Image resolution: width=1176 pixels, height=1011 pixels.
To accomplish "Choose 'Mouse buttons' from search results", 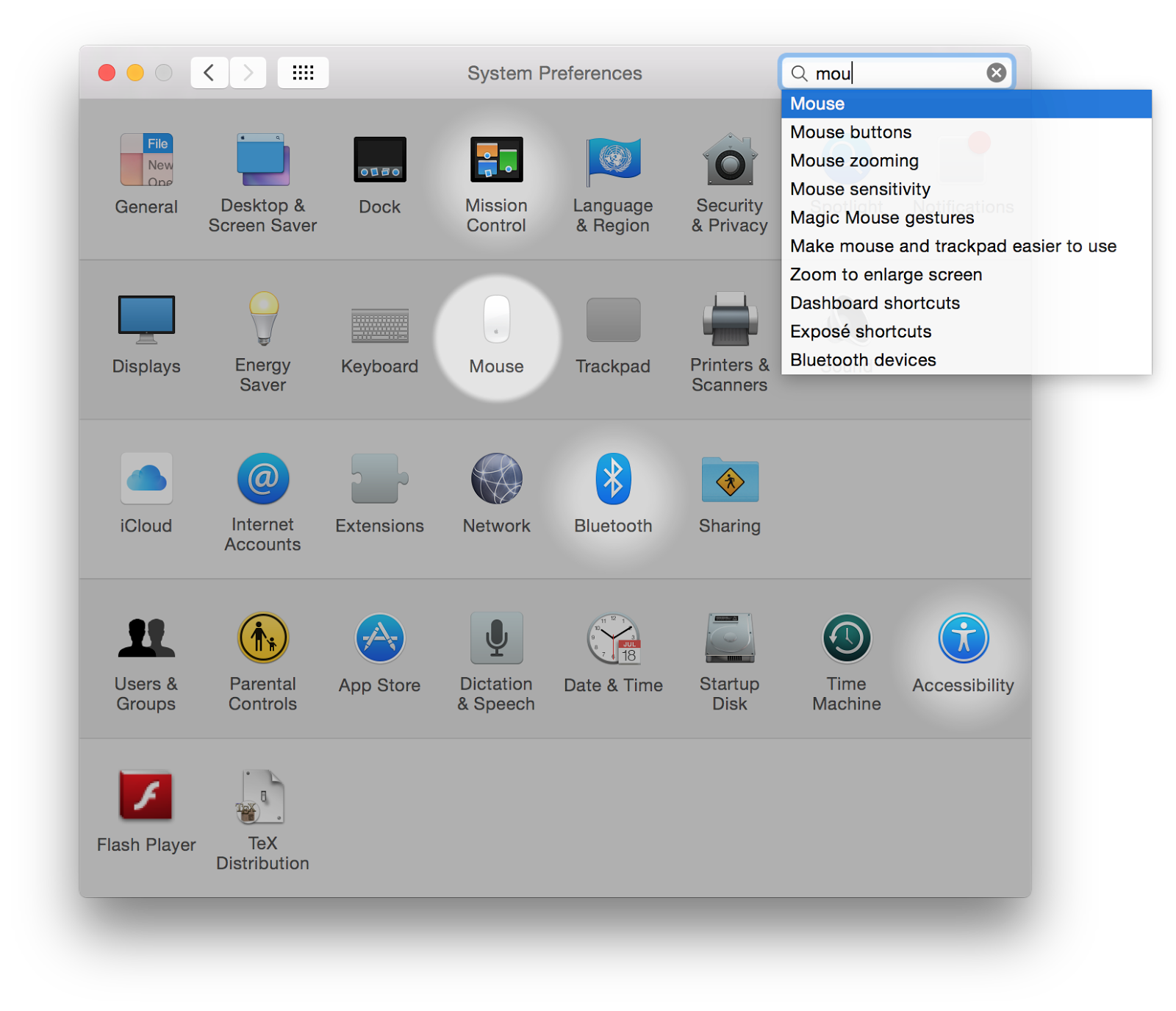I will coord(967,132).
